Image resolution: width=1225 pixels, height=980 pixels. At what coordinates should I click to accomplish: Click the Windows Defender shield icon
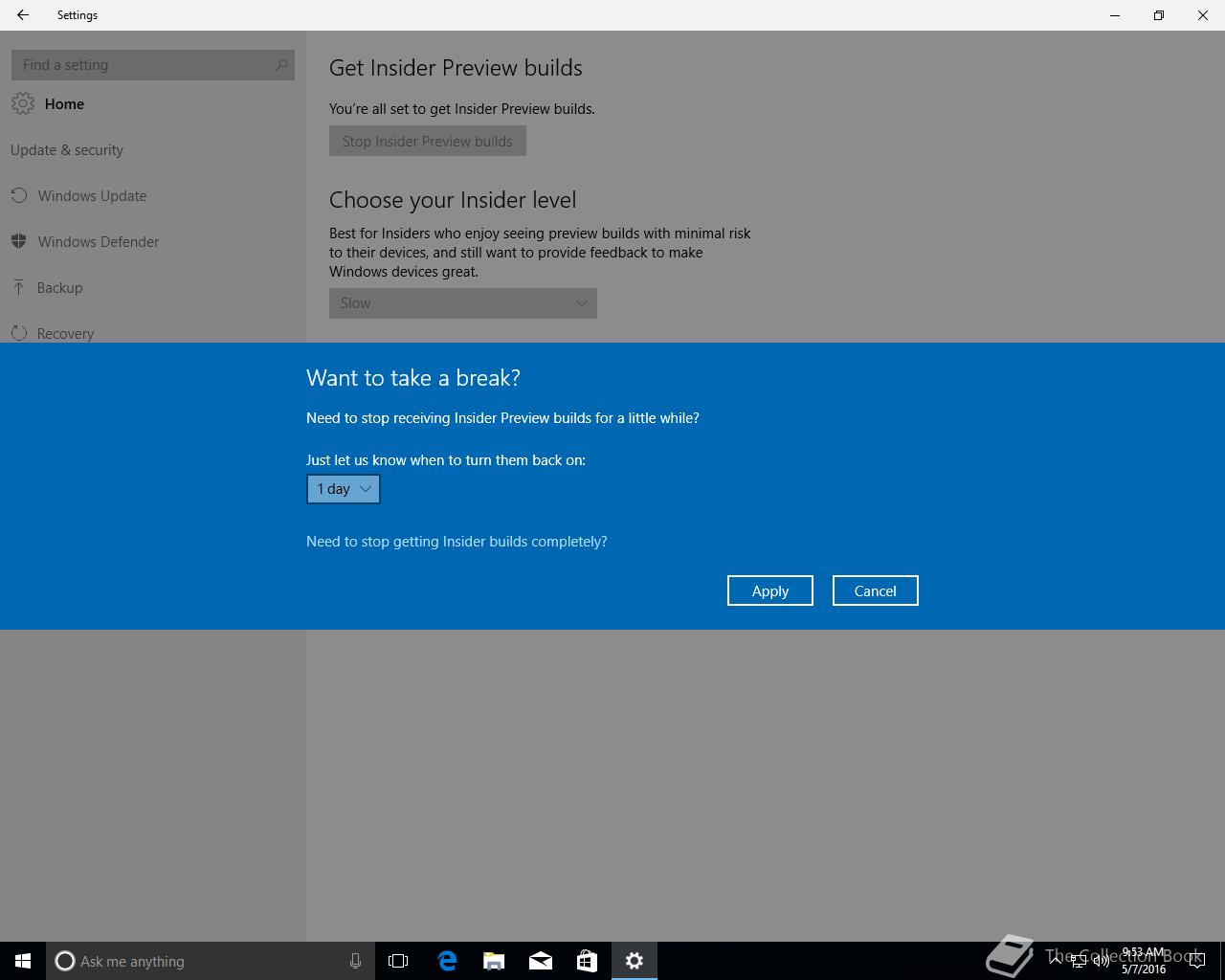click(x=19, y=241)
